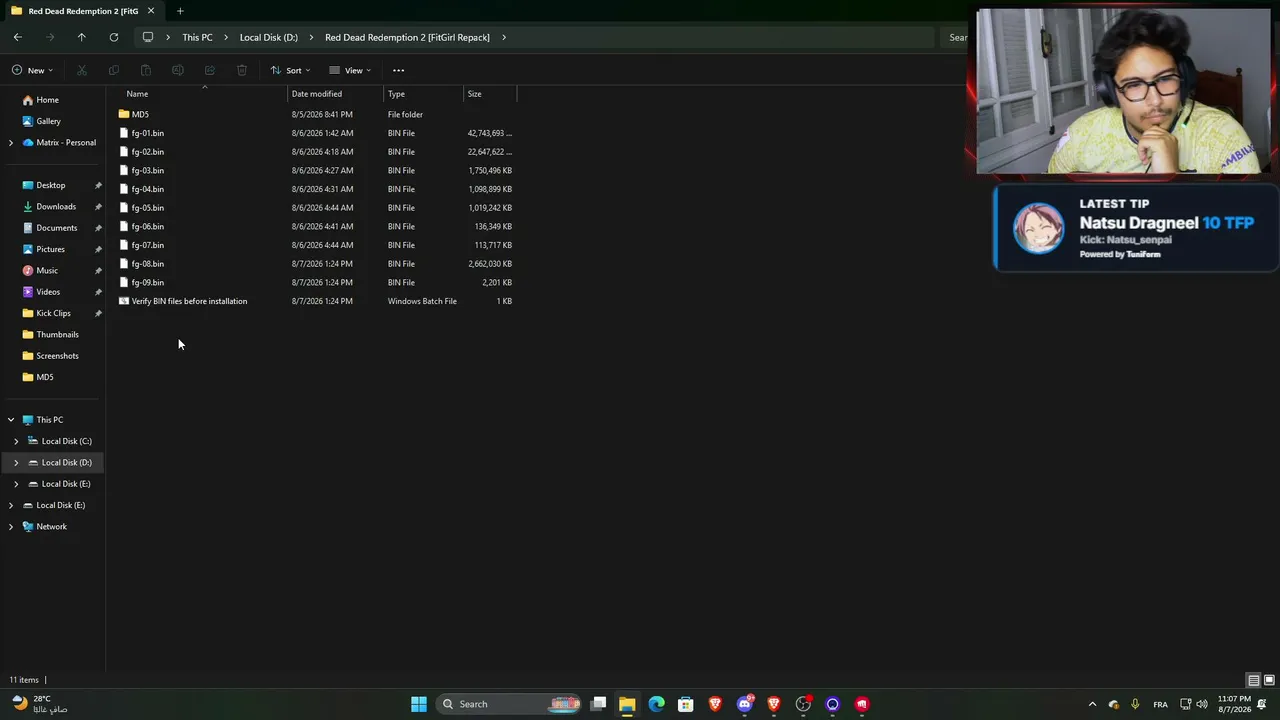Unpin Pictures using its pin icon
1280x720 pixels.
(98, 250)
